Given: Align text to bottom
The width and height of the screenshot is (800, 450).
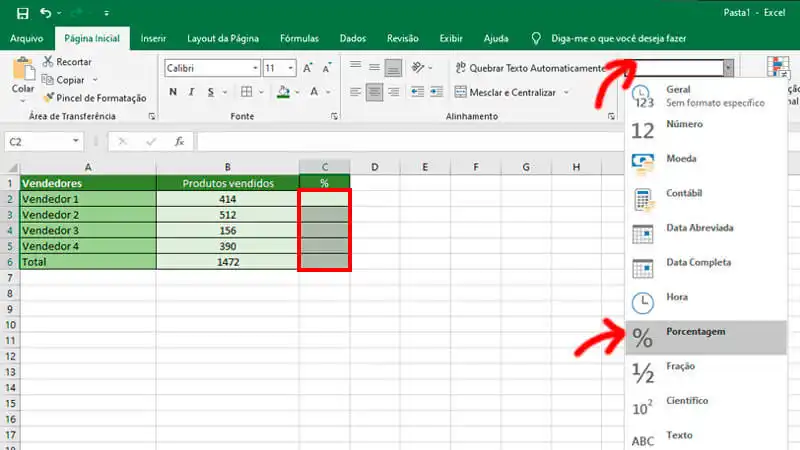Looking at the screenshot, I should pyautogui.click(x=393, y=68).
